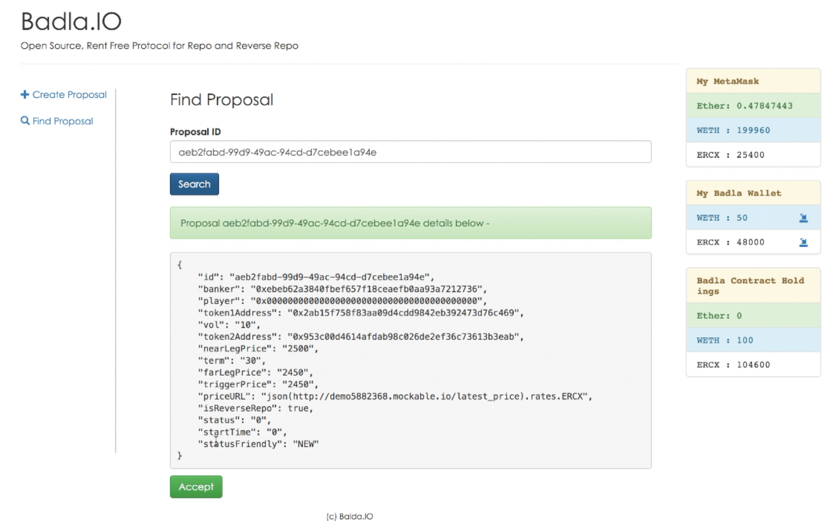The image size is (825, 525).
Task: Click the green proposal details alert banner
Action: click(x=410, y=223)
